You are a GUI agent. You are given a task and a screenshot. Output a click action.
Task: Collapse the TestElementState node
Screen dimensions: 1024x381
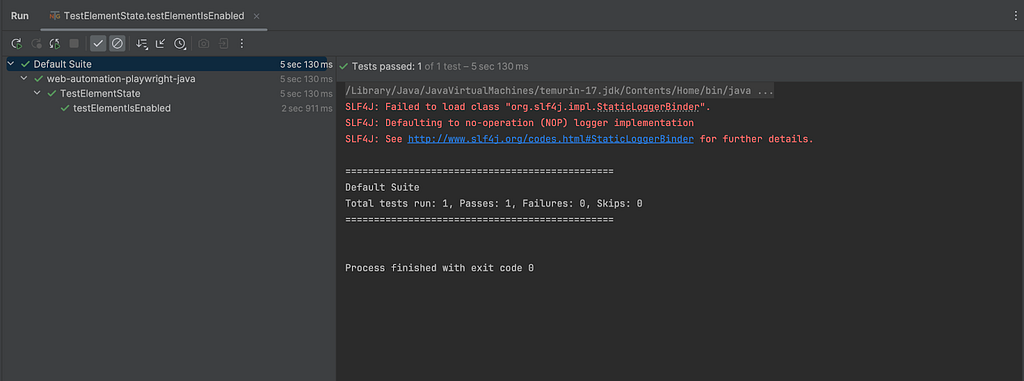coord(37,93)
